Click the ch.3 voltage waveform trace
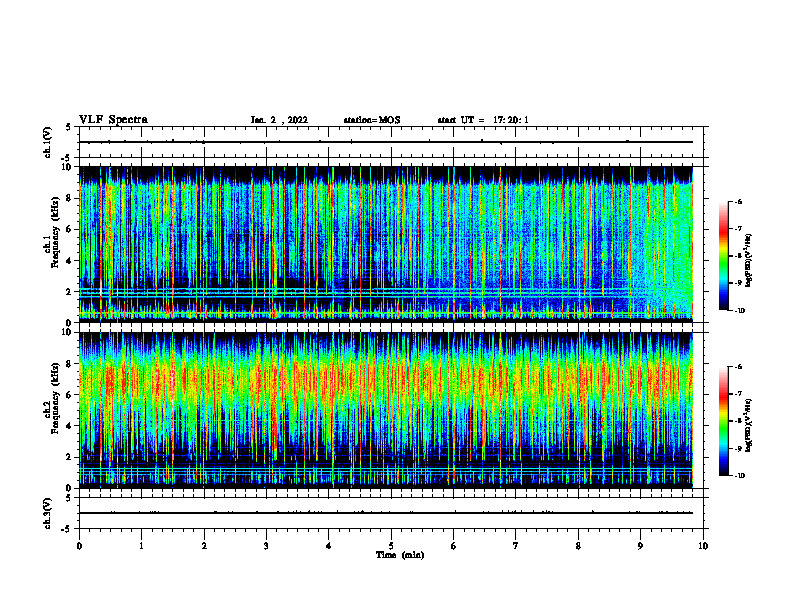792x612 pixels. pyautogui.click(x=386, y=513)
